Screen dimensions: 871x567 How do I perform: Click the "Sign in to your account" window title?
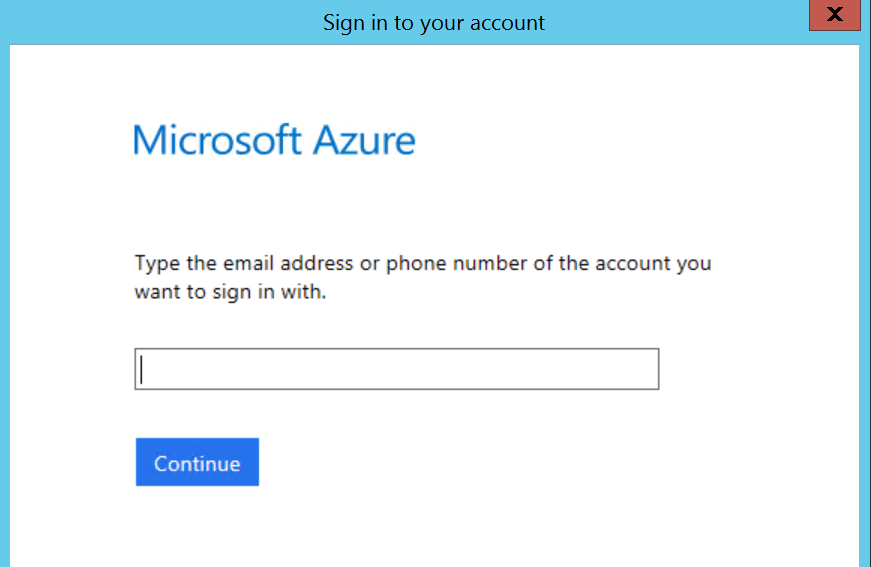tap(434, 23)
